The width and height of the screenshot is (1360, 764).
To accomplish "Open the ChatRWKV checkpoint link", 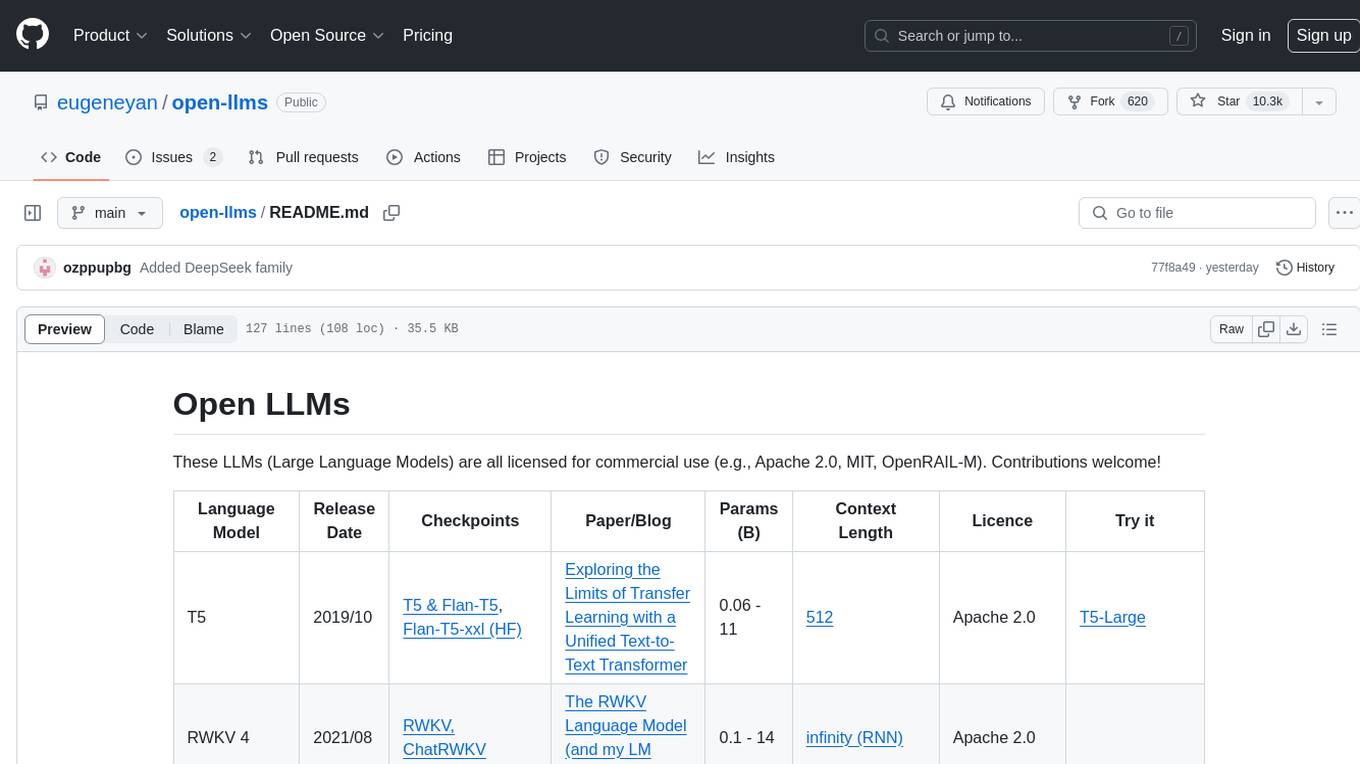I will click(444, 749).
